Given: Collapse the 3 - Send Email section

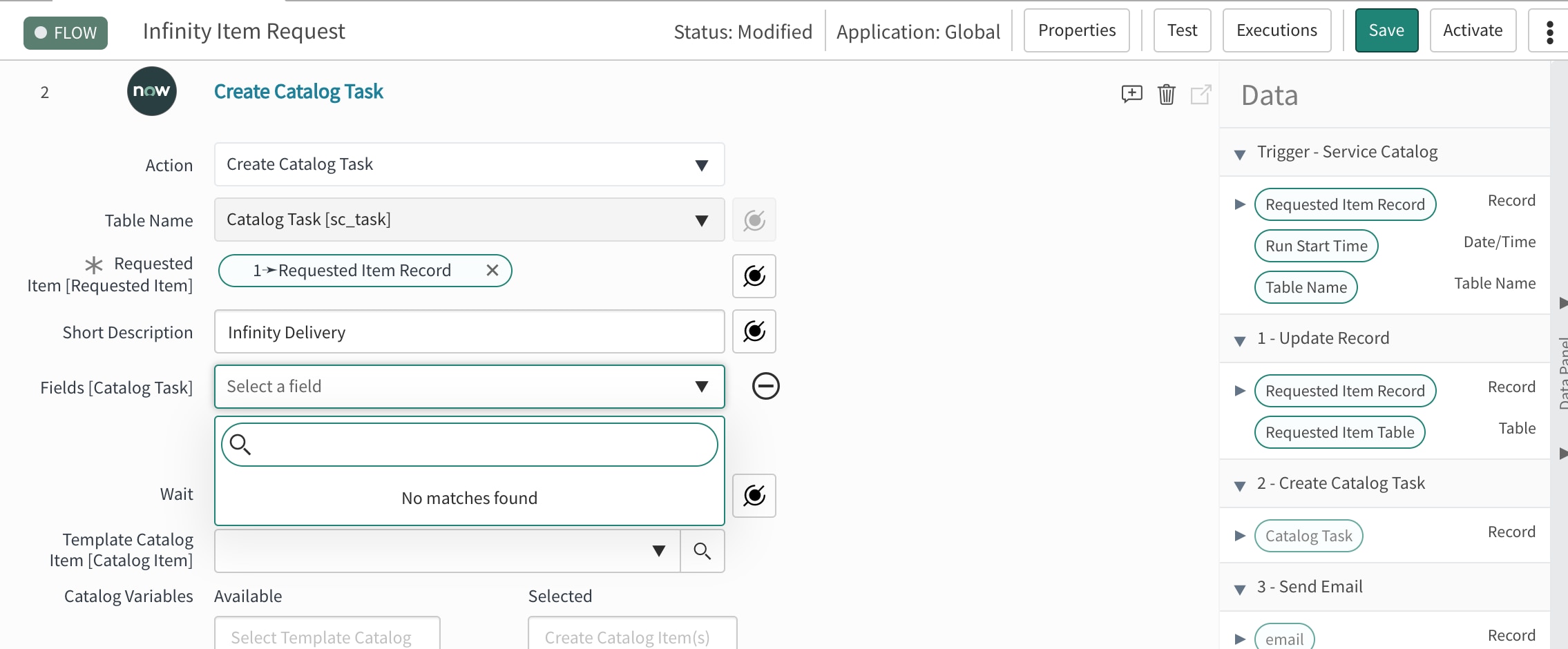Looking at the screenshot, I should 1240,588.
